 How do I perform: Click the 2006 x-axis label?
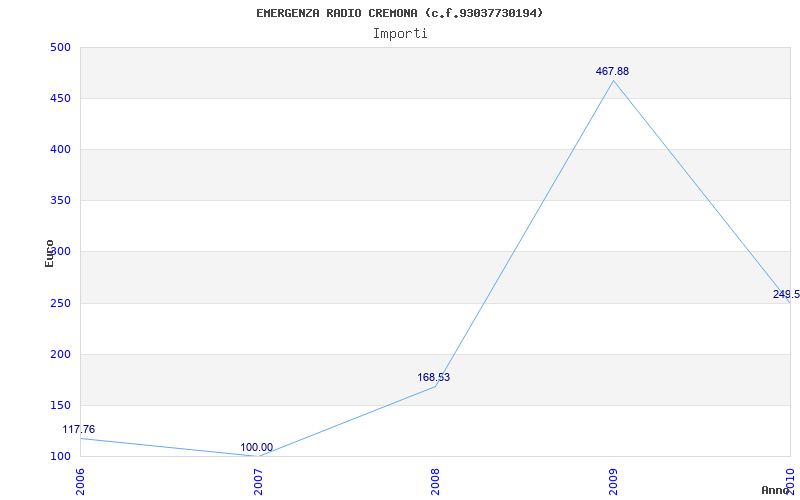[x=80, y=482]
